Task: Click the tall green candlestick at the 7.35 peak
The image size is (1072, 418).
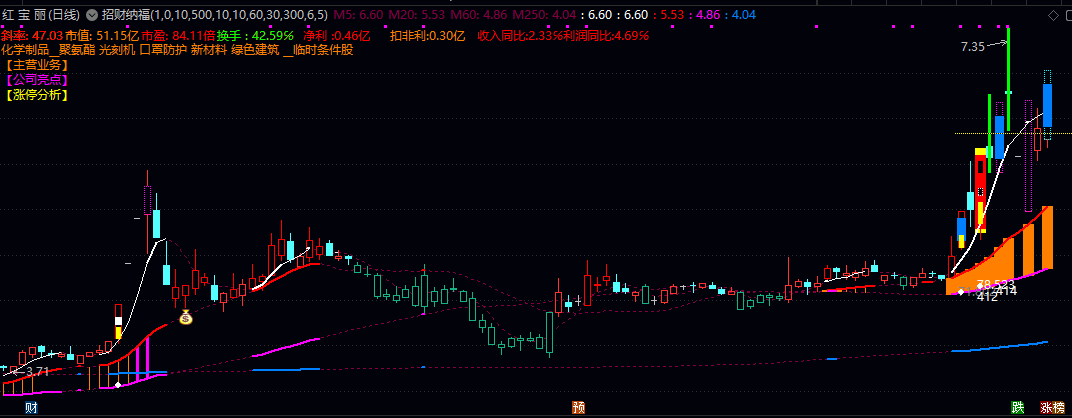Action: (1008, 79)
